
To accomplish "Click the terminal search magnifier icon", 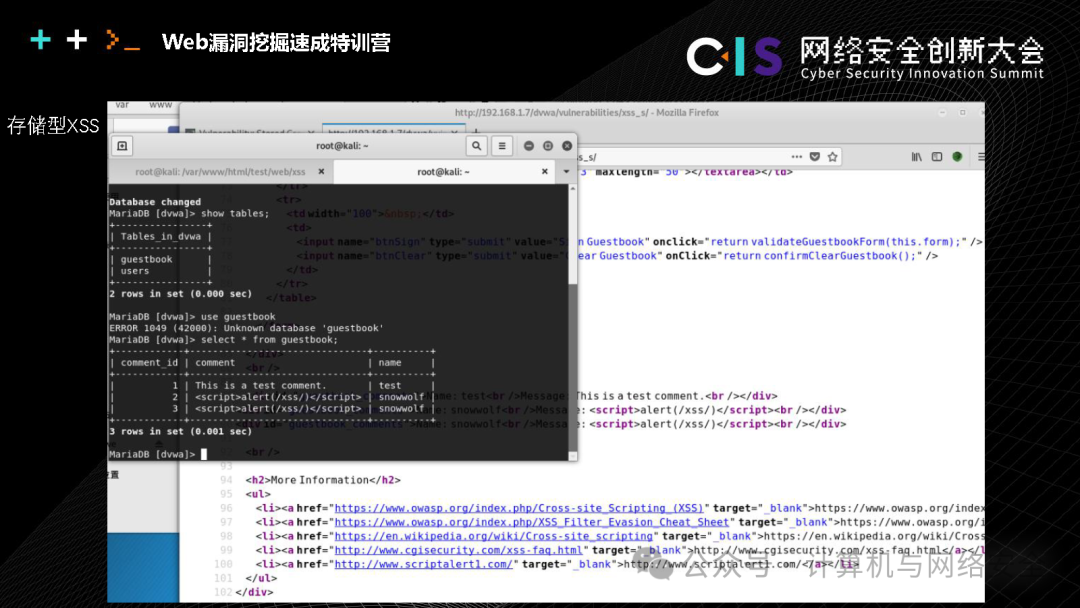I will pos(476,146).
